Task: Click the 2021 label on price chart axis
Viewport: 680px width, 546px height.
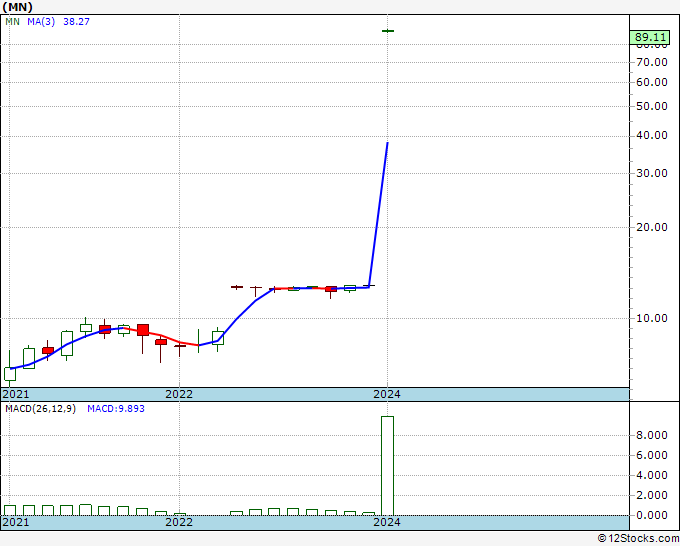Action: [x=16, y=394]
